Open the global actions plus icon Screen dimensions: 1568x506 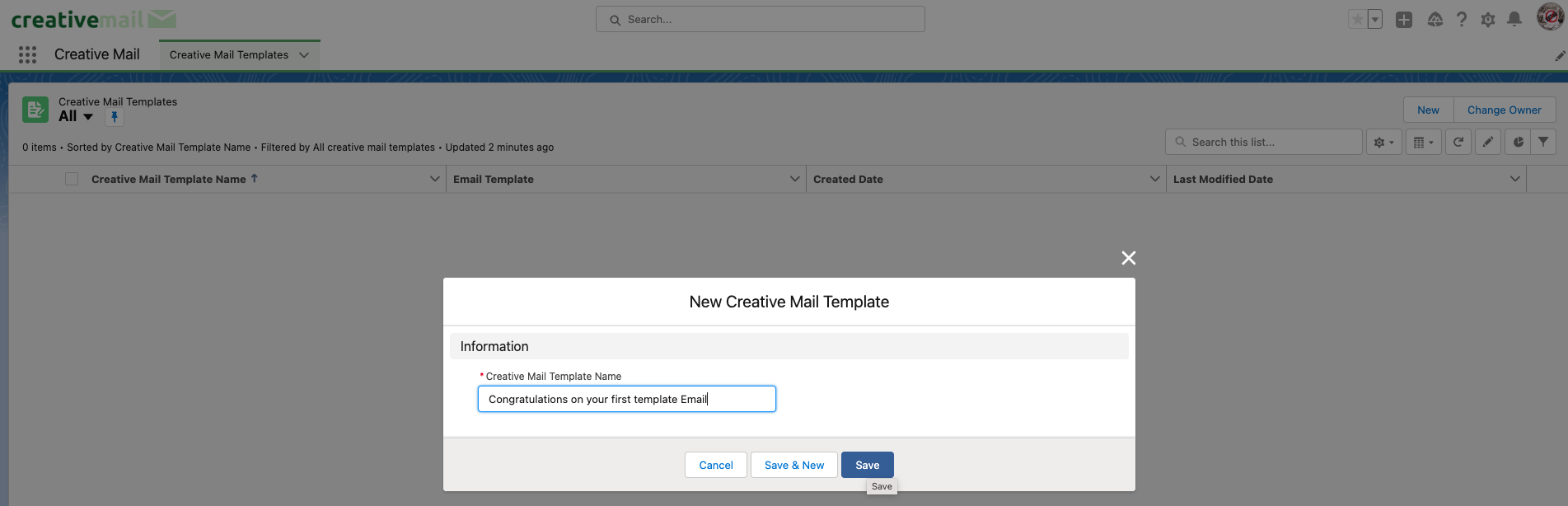tap(1404, 19)
